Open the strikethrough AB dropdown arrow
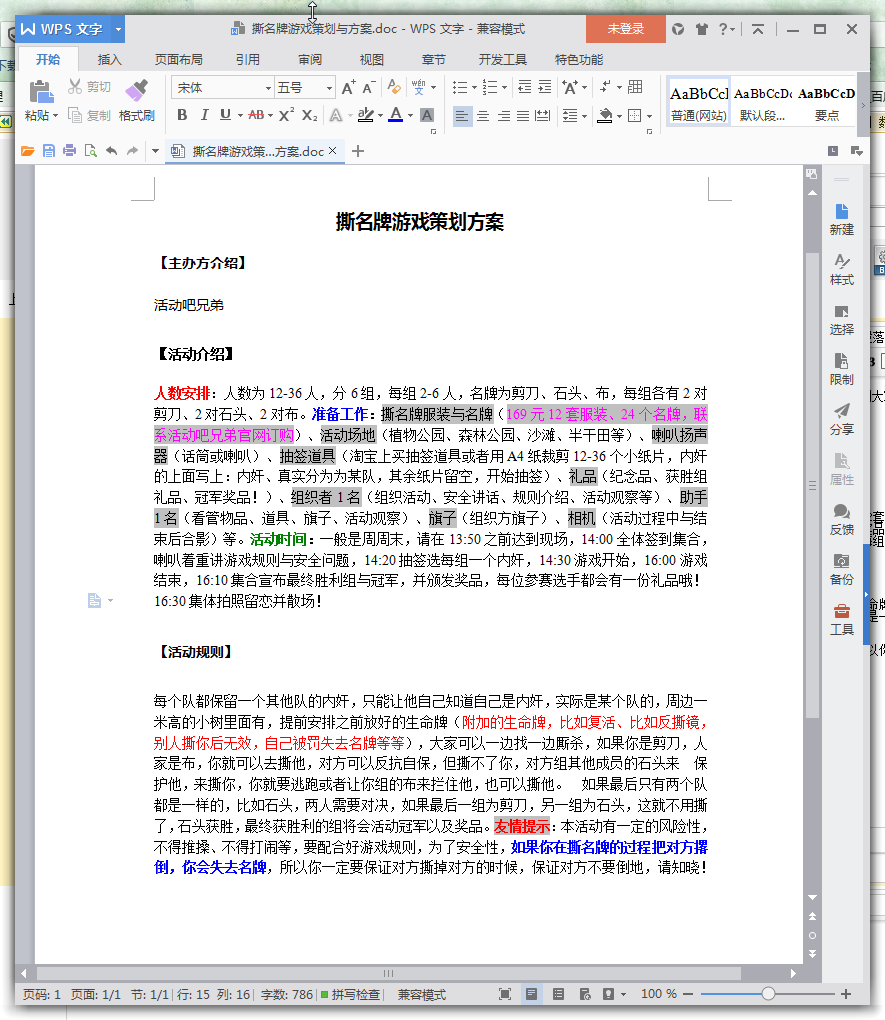This screenshot has width=885, height=1020. tap(270, 116)
